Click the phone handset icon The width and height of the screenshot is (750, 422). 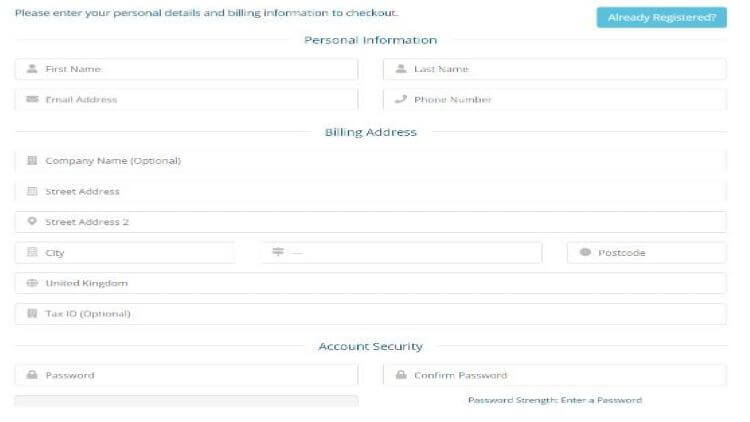401,100
